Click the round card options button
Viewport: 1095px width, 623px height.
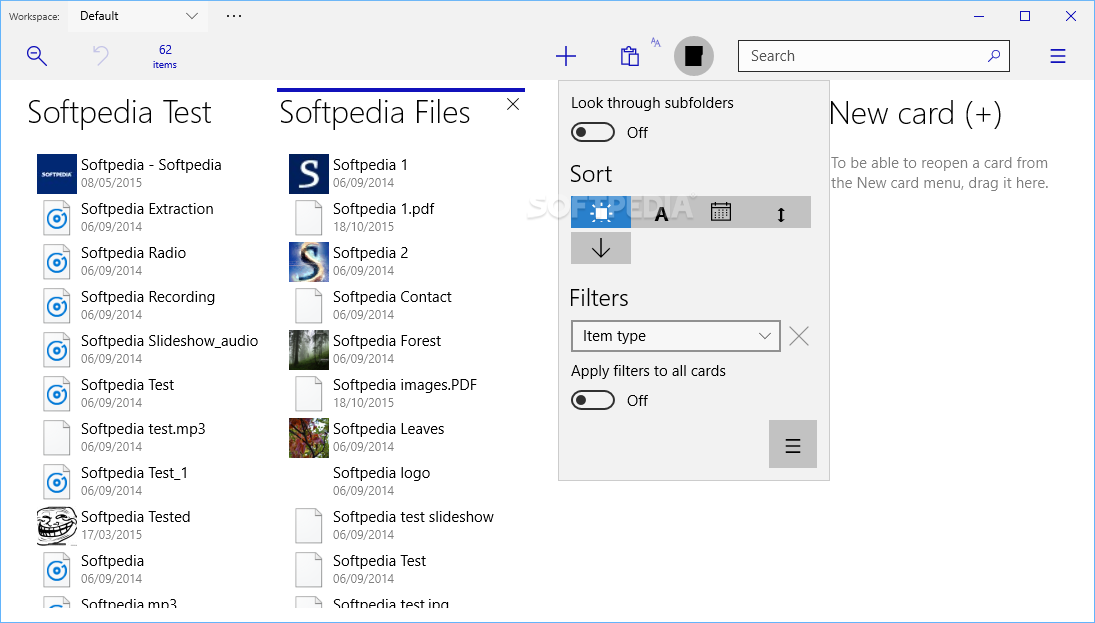[x=693, y=56]
